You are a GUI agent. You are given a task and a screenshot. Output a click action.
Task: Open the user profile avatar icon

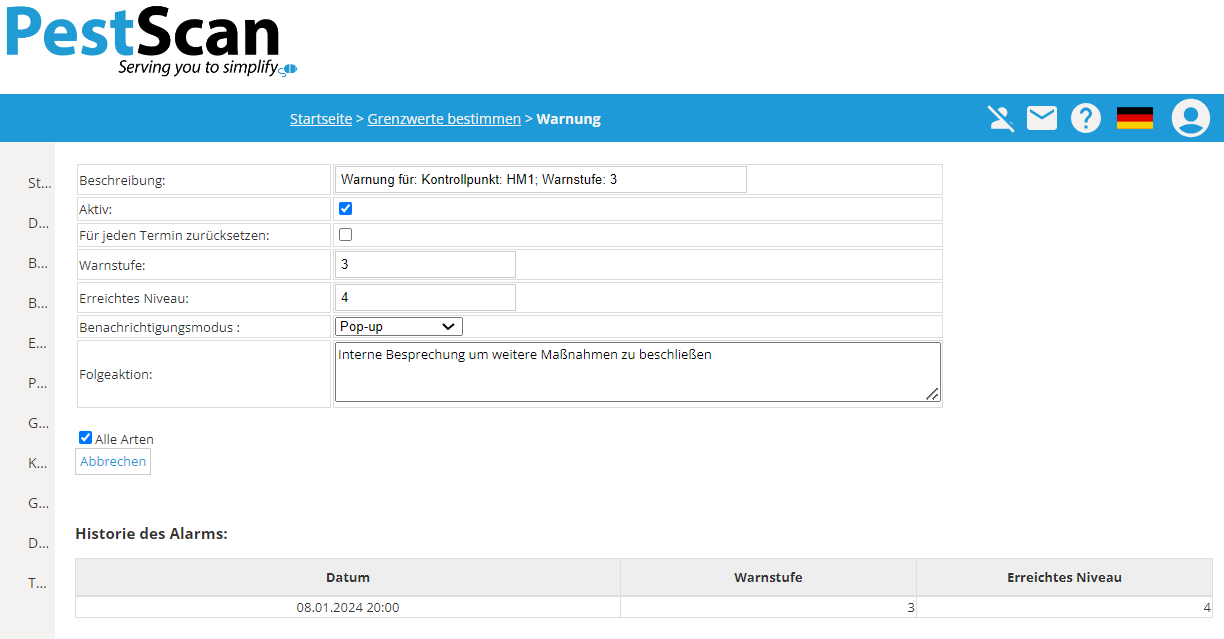[x=1190, y=118]
